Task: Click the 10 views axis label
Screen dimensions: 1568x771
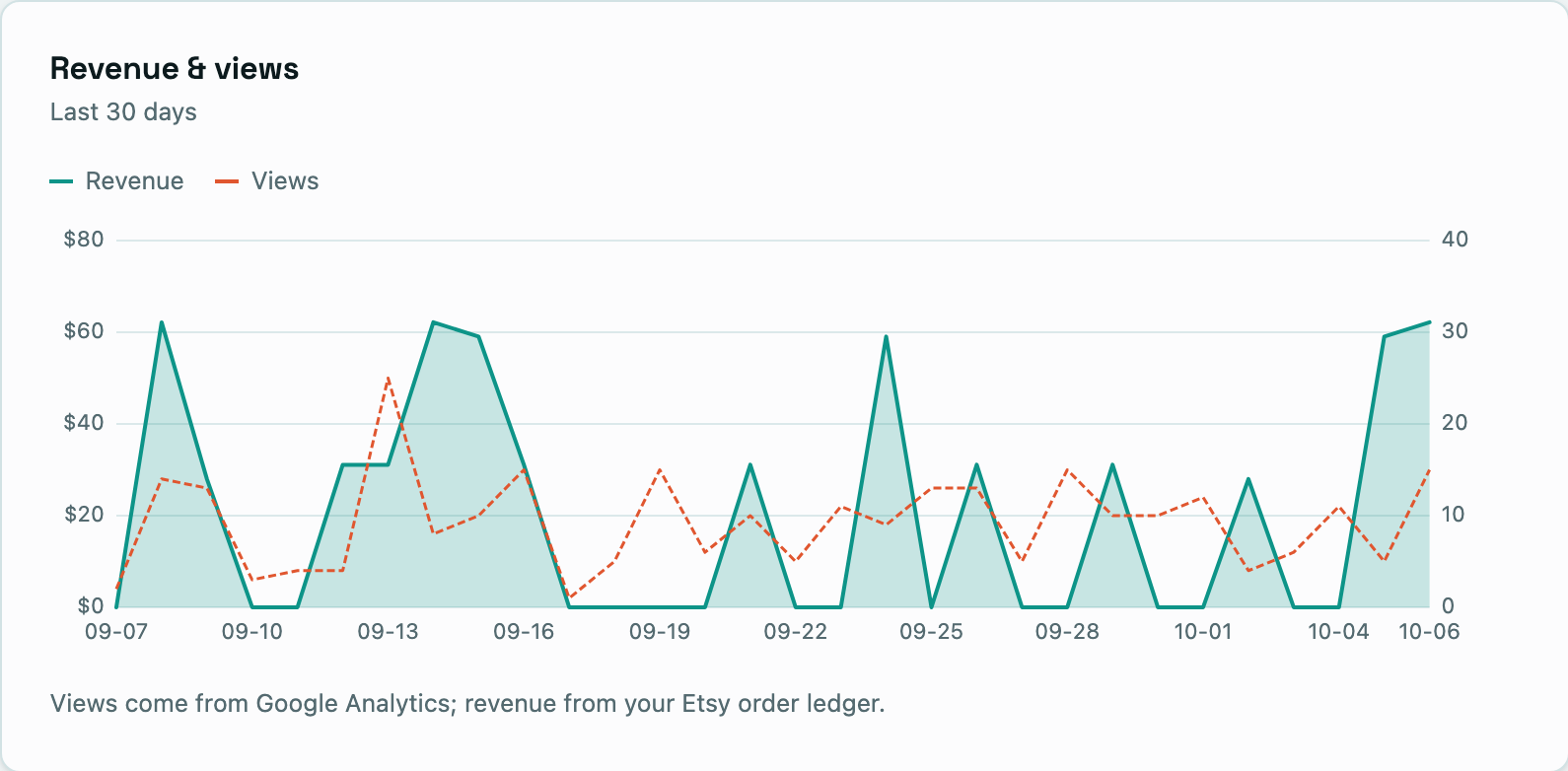Action: 1455,515
